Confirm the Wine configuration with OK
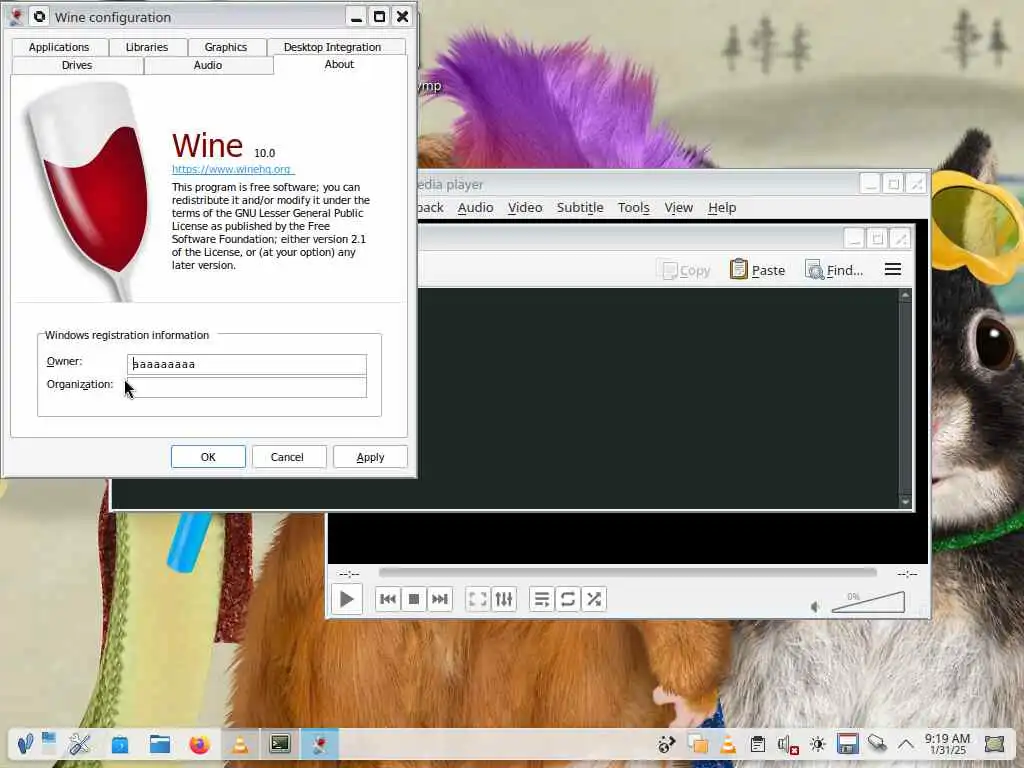1024x768 pixels. click(x=208, y=457)
